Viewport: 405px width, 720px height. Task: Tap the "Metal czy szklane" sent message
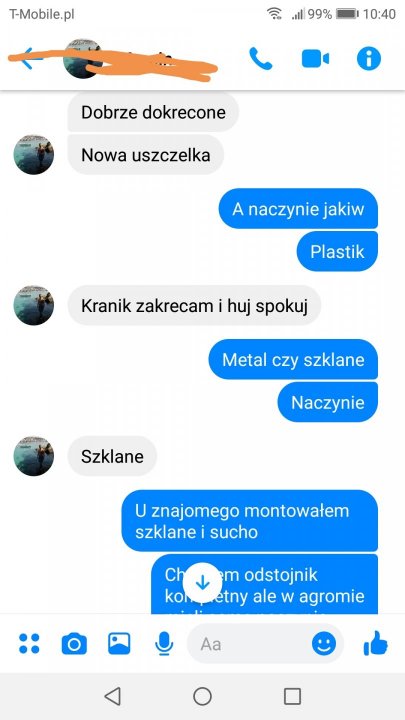[x=293, y=360]
